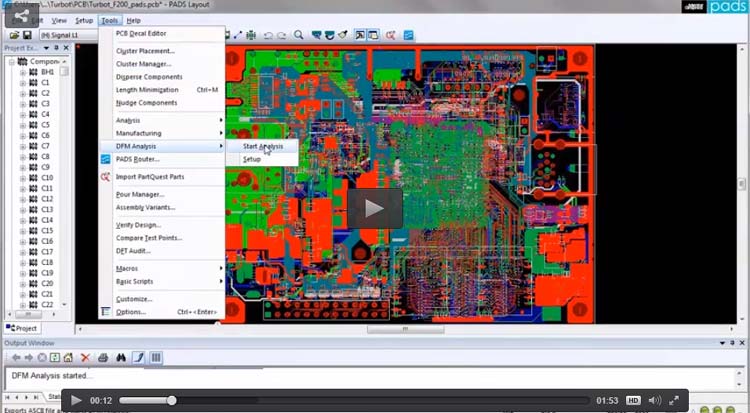The height and width of the screenshot is (413, 750).
Task: Choose Start Analysis from the DFM submenu
Action: tap(262, 146)
